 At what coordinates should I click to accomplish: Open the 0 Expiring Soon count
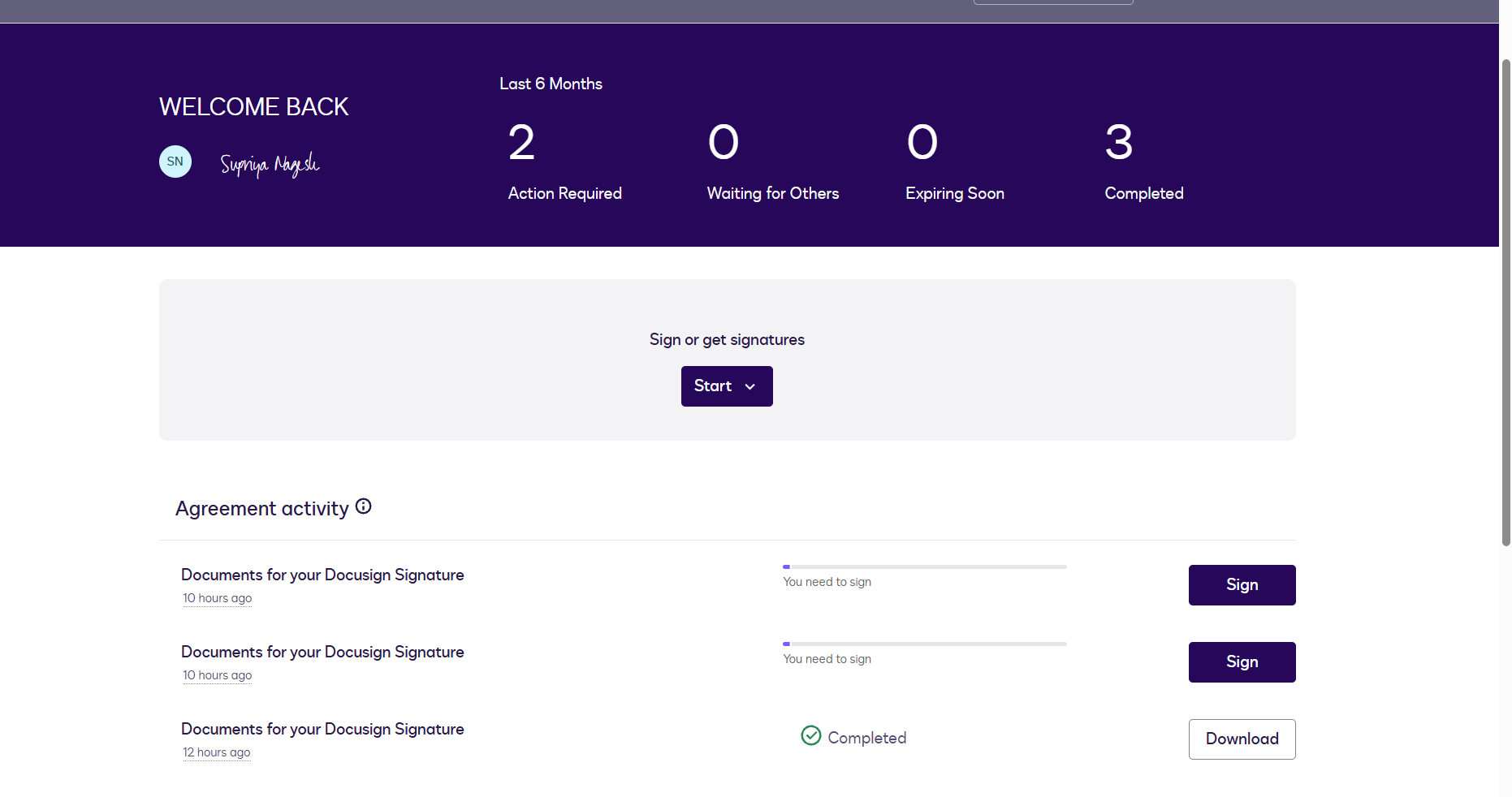(x=955, y=162)
